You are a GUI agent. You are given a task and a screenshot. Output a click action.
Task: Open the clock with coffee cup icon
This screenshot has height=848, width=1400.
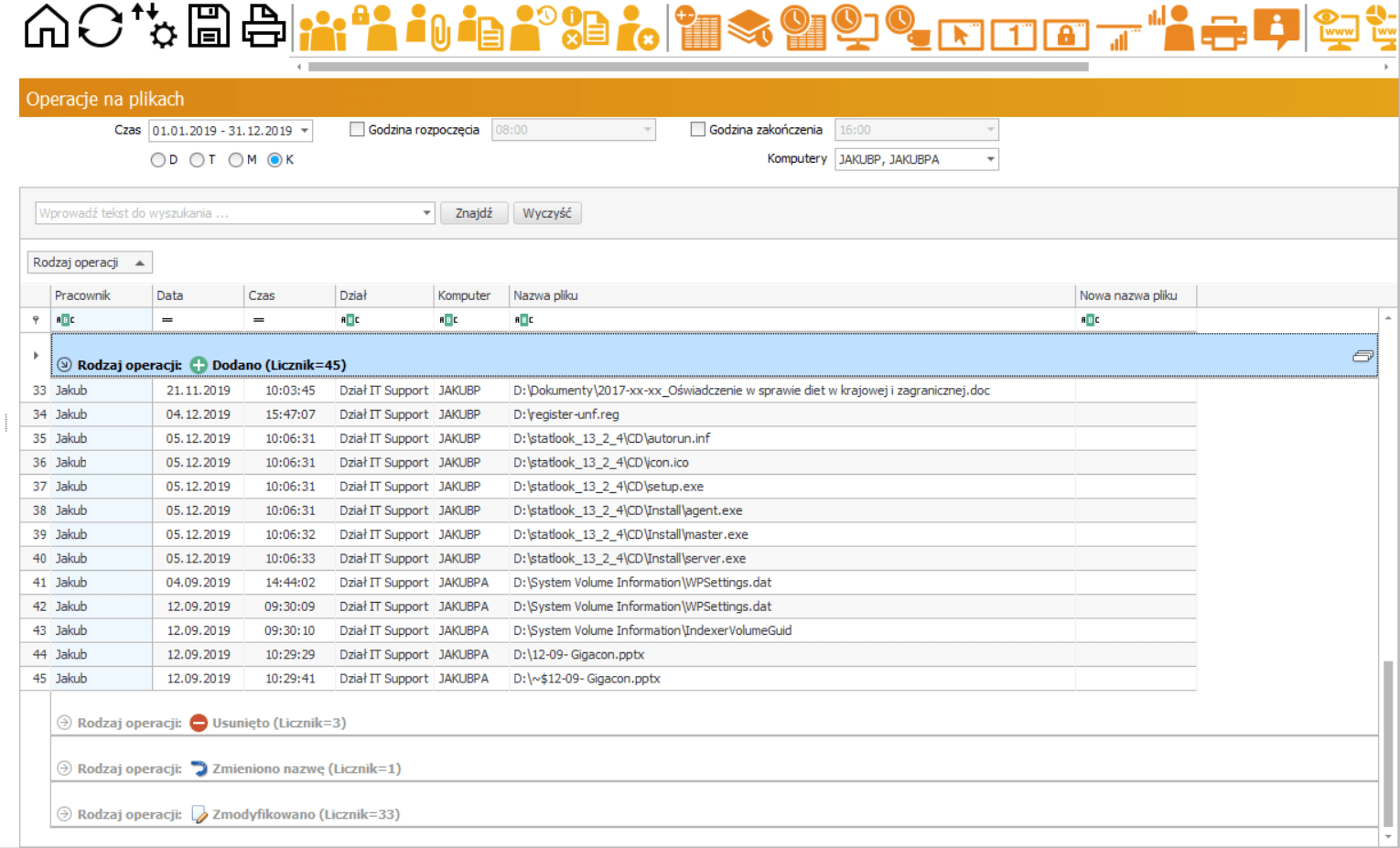coord(909,27)
